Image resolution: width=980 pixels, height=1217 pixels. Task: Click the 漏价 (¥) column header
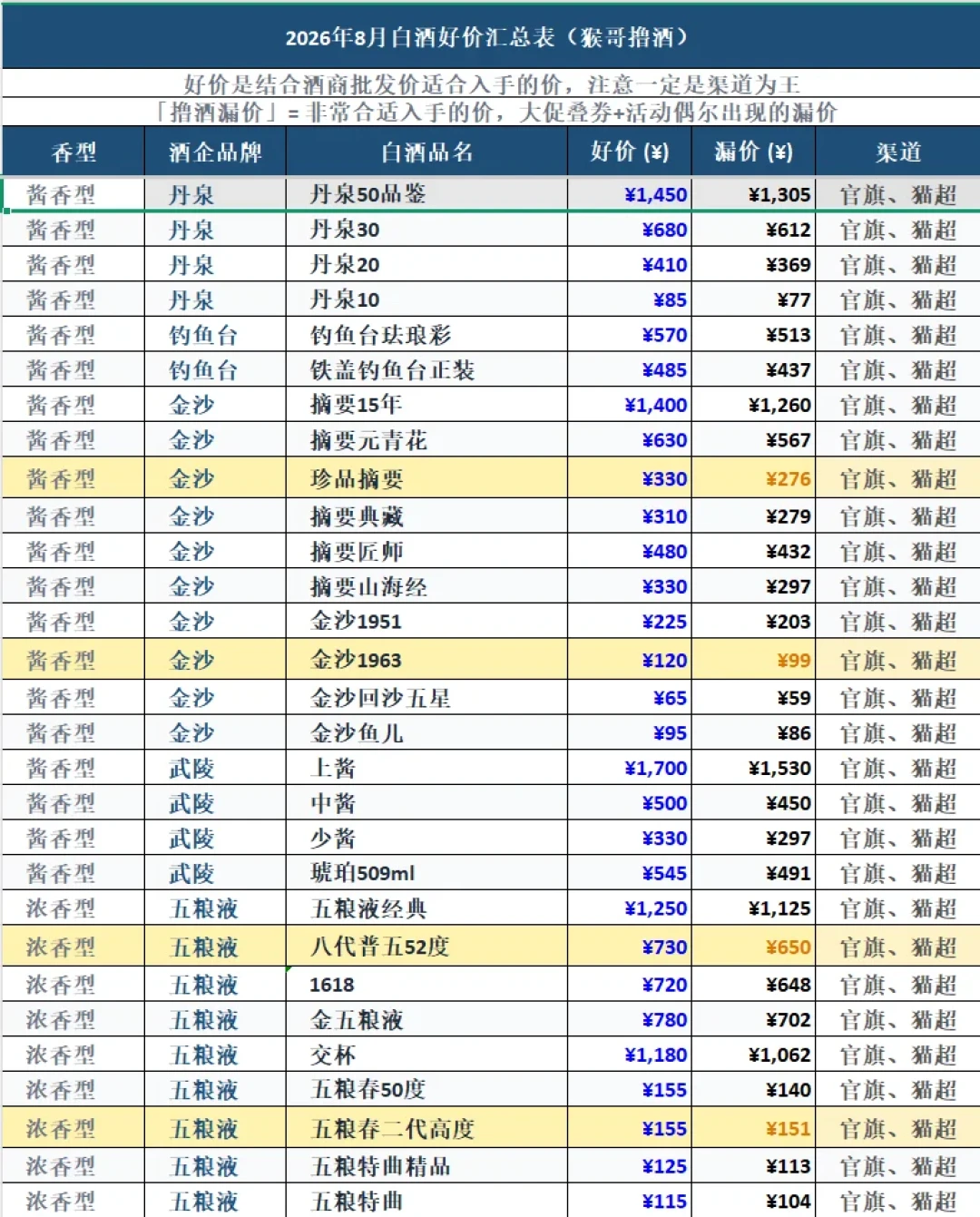point(753,152)
